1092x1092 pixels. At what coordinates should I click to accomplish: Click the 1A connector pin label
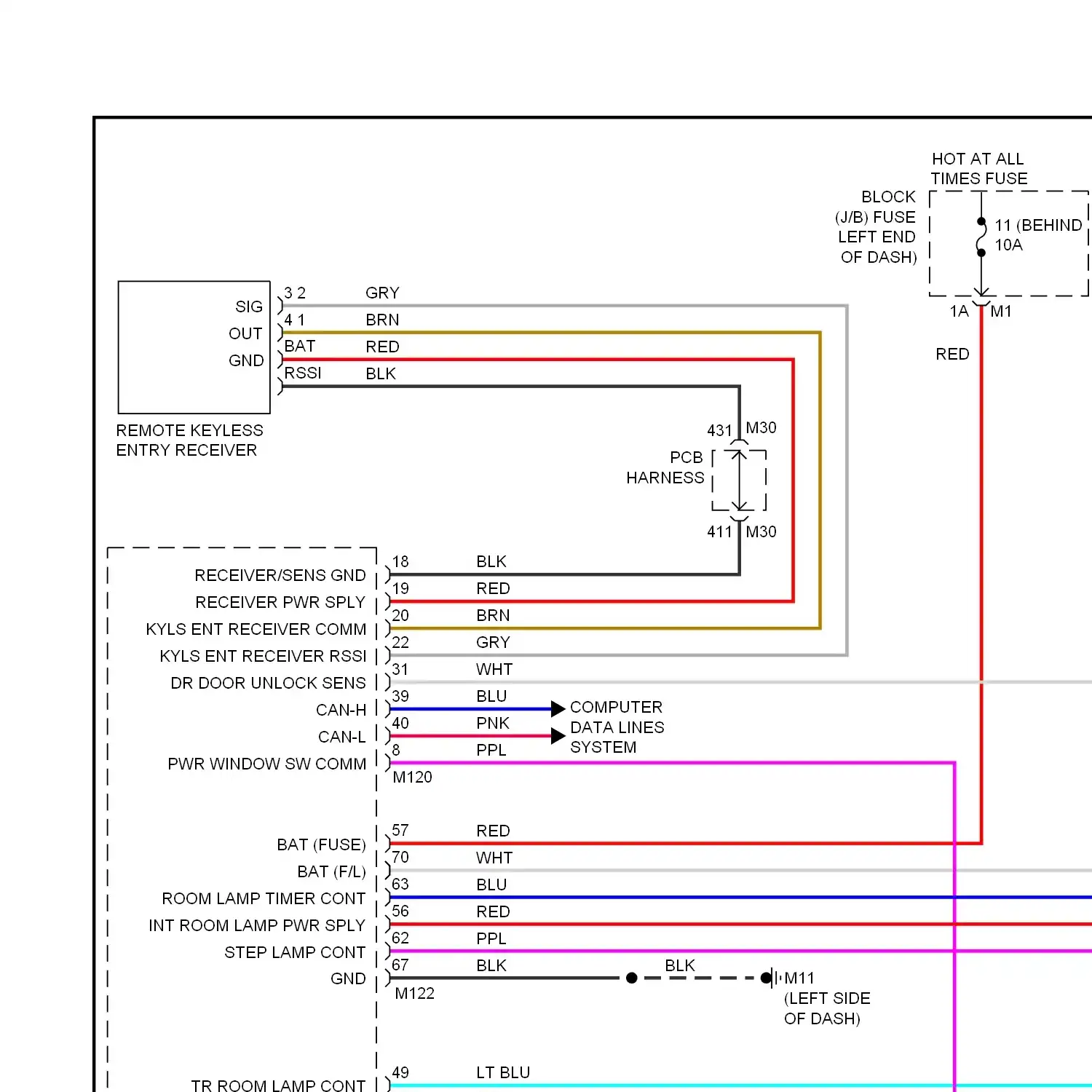click(959, 311)
